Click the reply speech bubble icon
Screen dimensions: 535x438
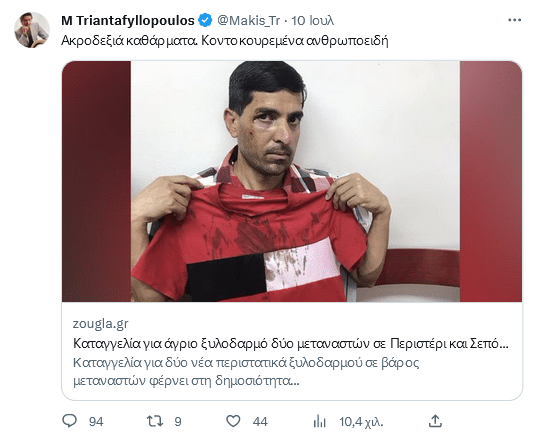(70, 421)
